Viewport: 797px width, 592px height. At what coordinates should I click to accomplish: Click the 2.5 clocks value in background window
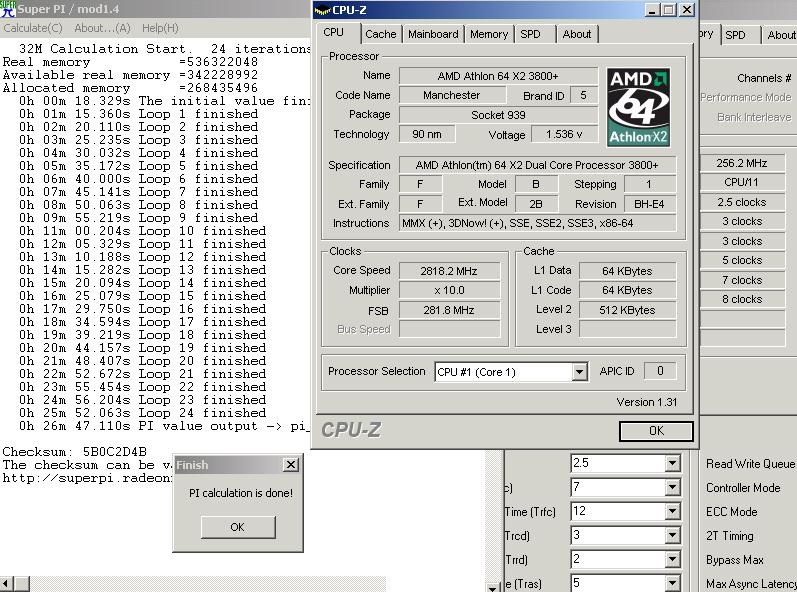tap(742, 202)
